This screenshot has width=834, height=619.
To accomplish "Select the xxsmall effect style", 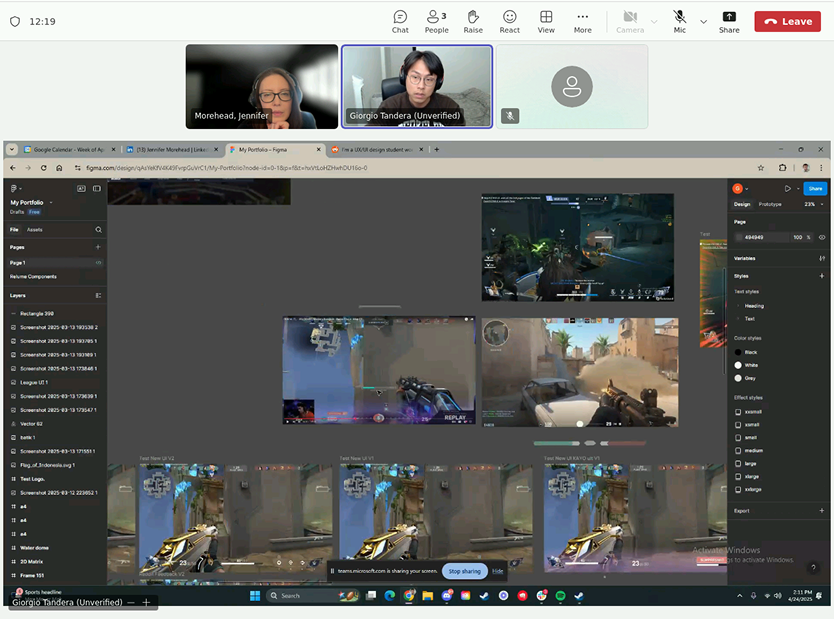I will pyautogui.click(x=748, y=412).
